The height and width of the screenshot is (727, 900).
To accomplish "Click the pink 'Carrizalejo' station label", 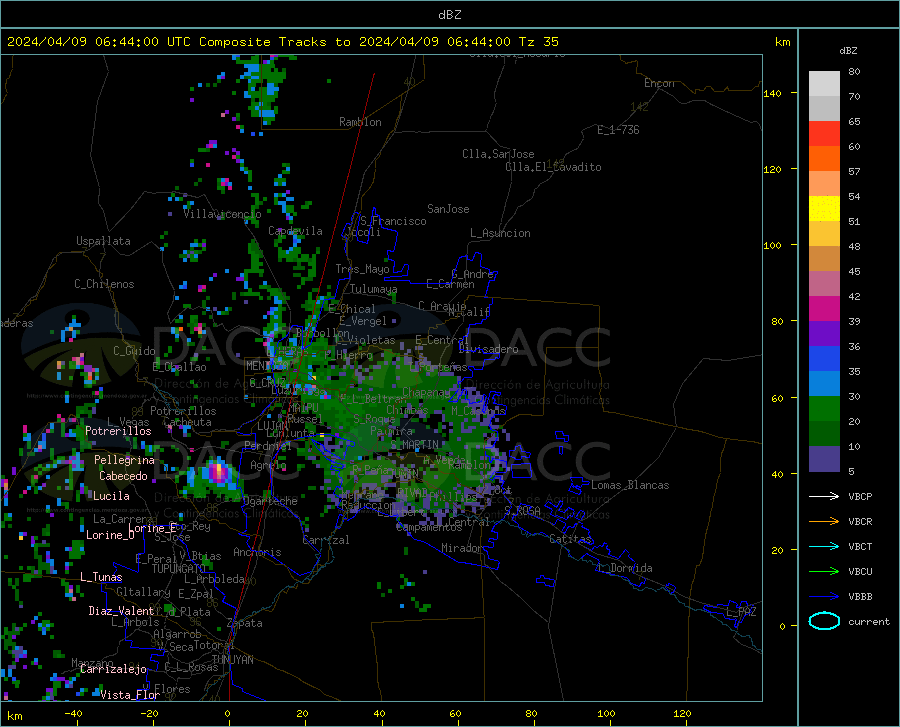I will (x=113, y=669).
